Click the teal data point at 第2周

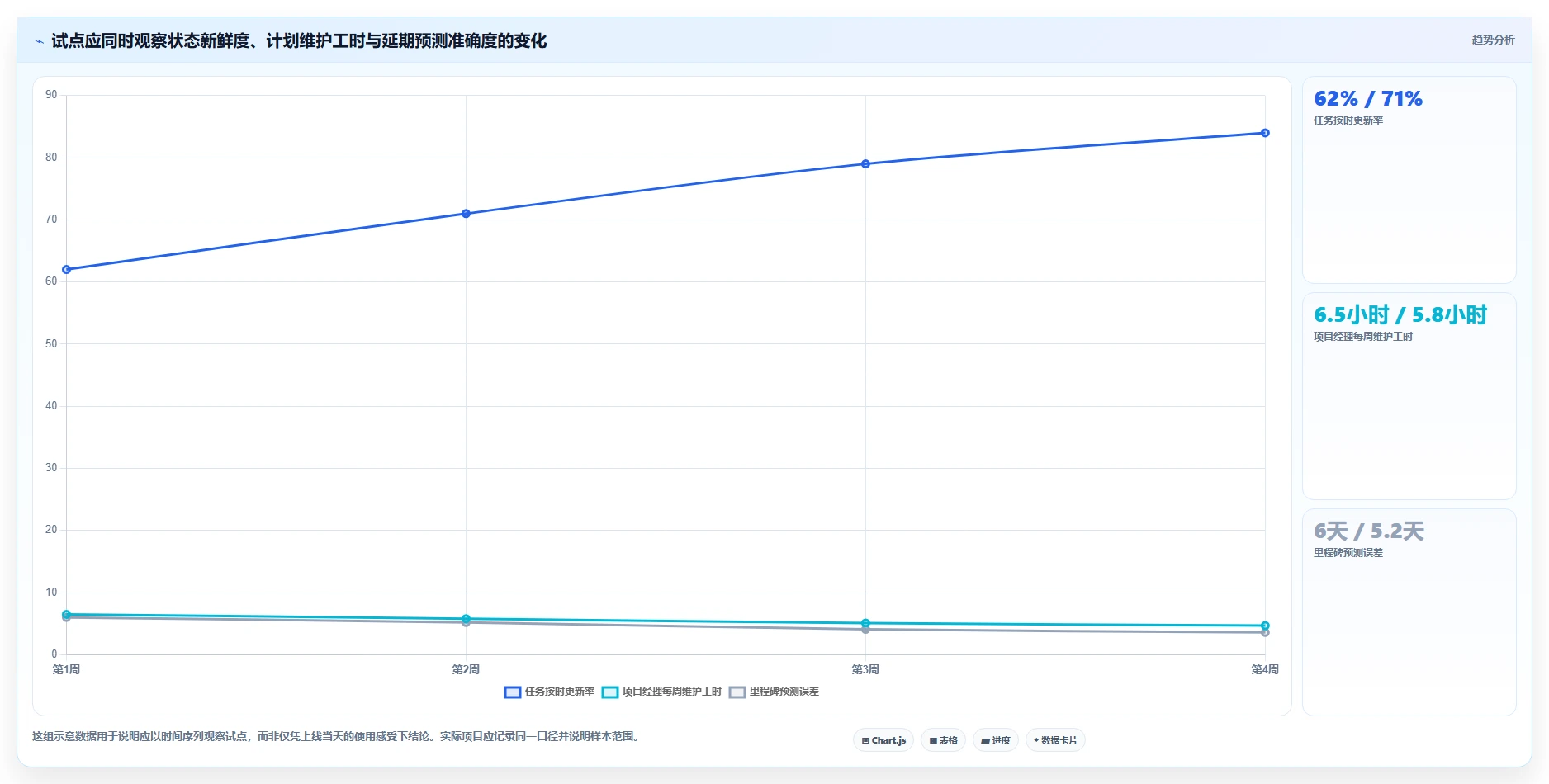466,619
